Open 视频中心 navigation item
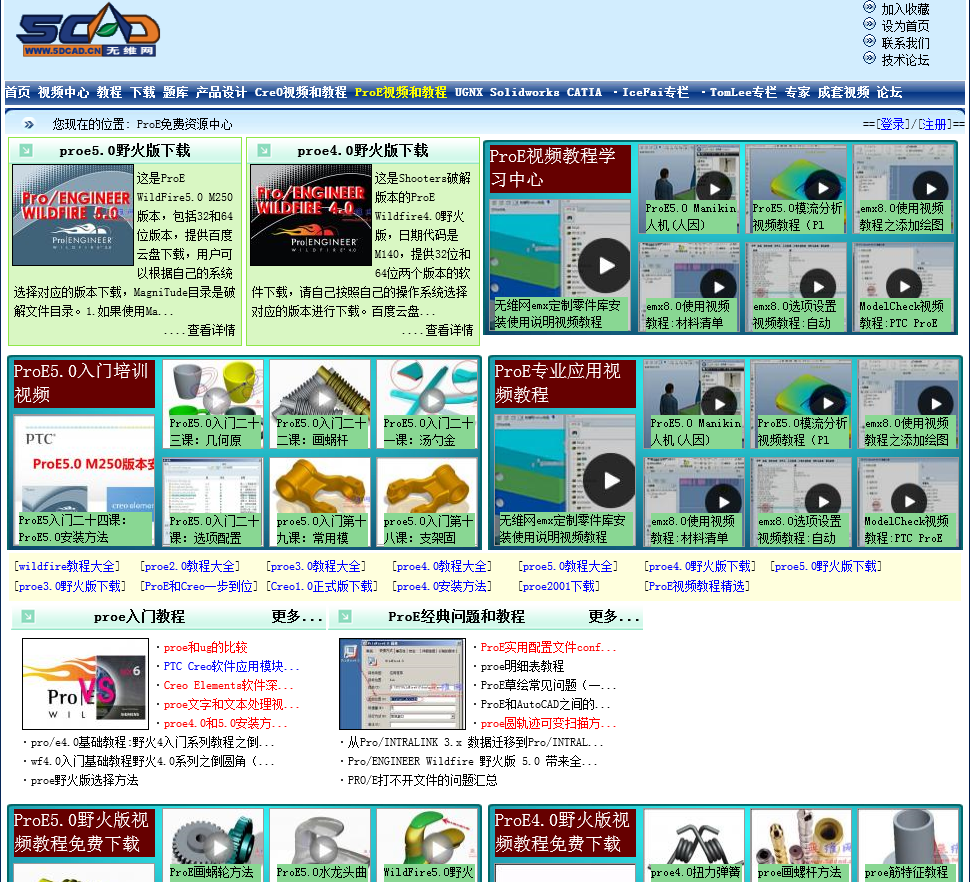The width and height of the screenshot is (970, 882). pyautogui.click(x=63, y=92)
